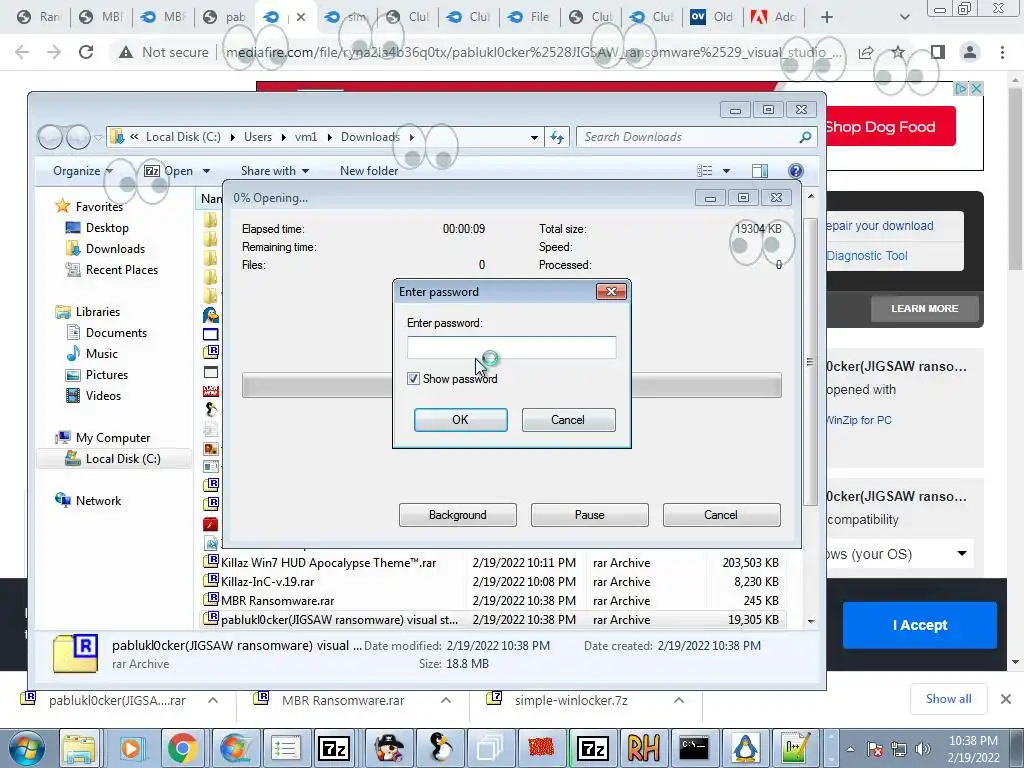Open Recent Places in sidebar
Image resolution: width=1024 pixels, height=768 pixels.
pos(121,270)
